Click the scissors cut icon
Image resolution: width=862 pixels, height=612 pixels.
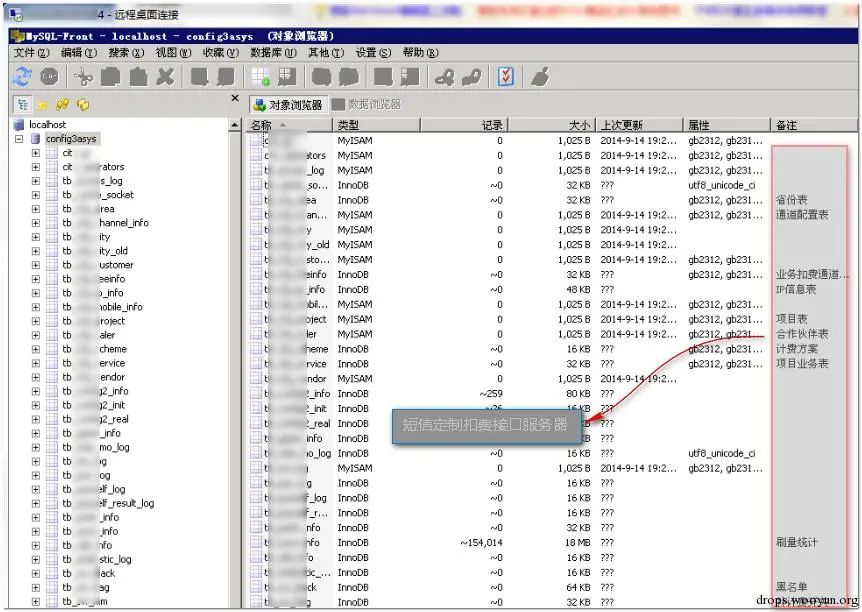pyautogui.click(x=84, y=77)
